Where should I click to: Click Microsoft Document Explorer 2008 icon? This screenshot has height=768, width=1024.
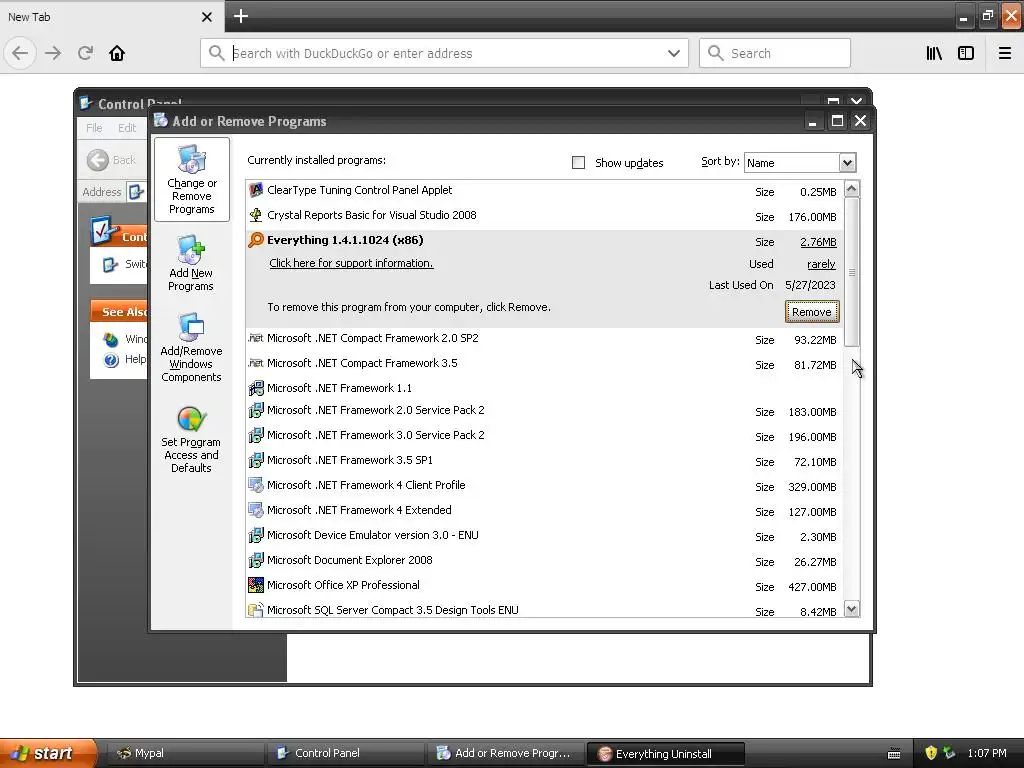click(256, 560)
